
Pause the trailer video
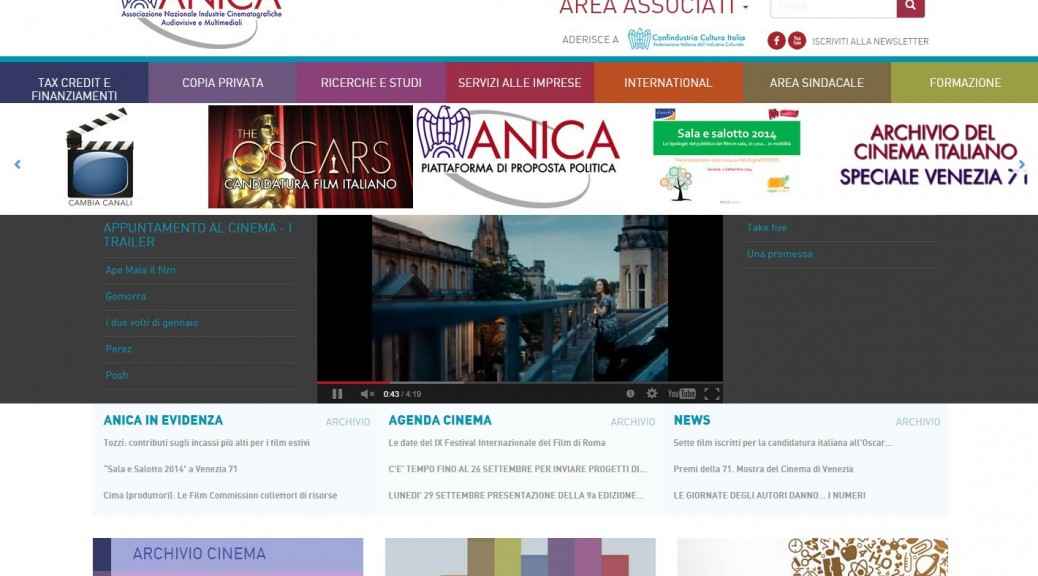(x=337, y=394)
